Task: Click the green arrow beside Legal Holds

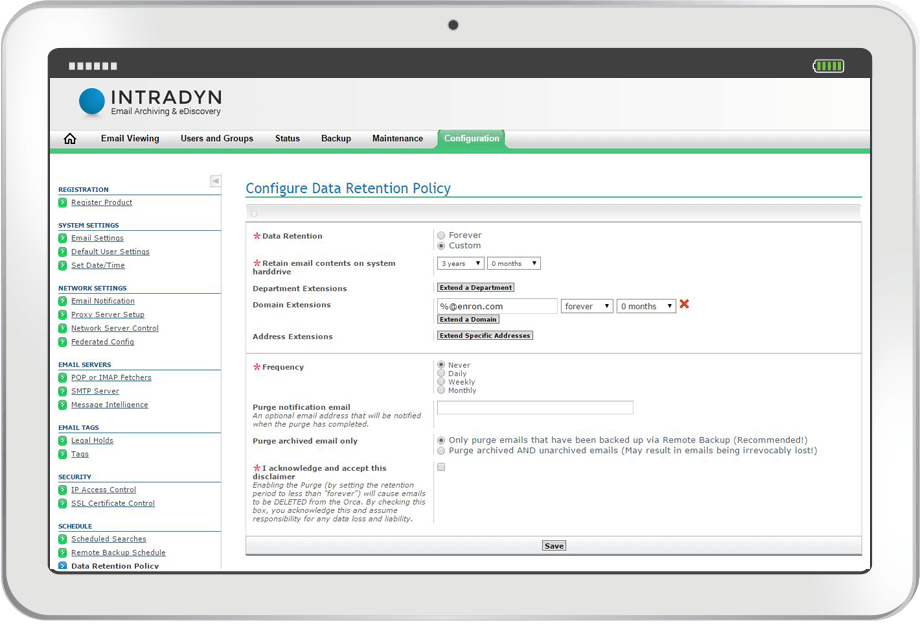Action: click(65, 440)
